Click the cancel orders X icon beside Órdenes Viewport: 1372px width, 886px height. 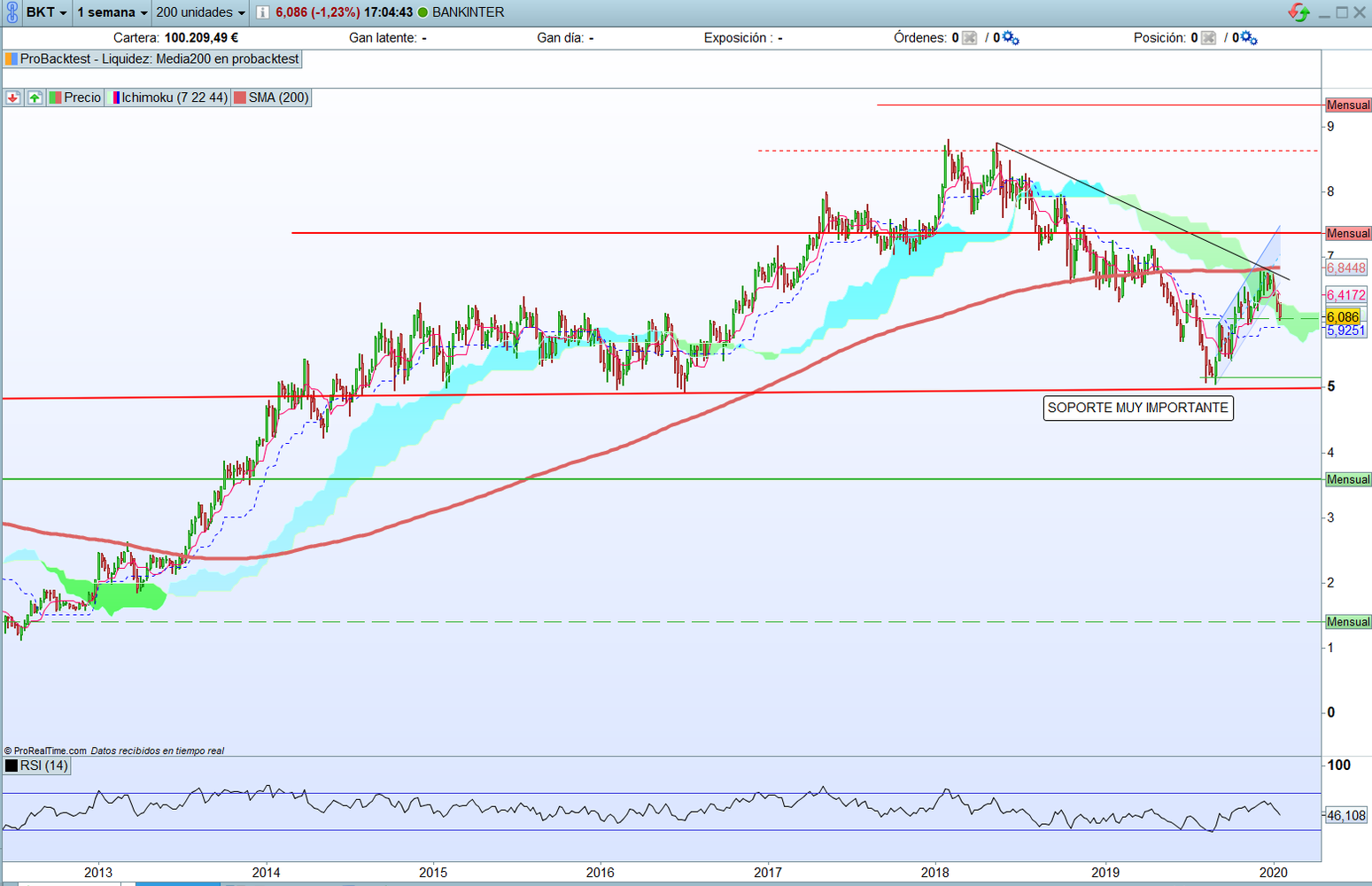(x=970, y=38)
